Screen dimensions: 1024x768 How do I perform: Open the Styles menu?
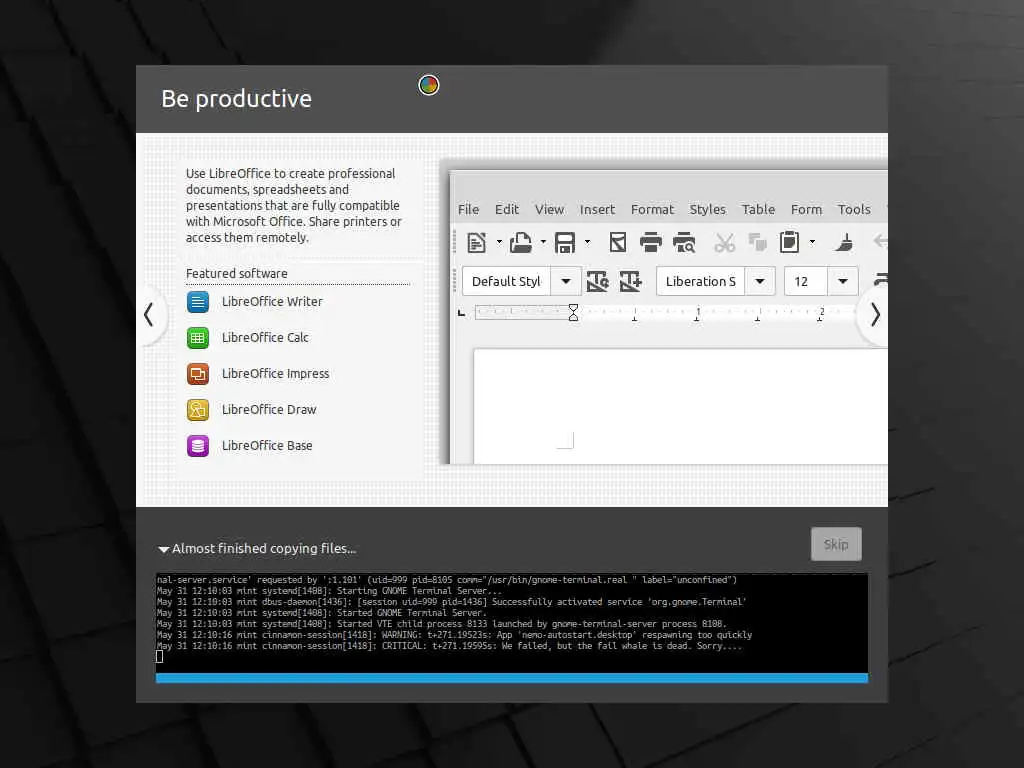pyautogui.click(x=708, y=210)
